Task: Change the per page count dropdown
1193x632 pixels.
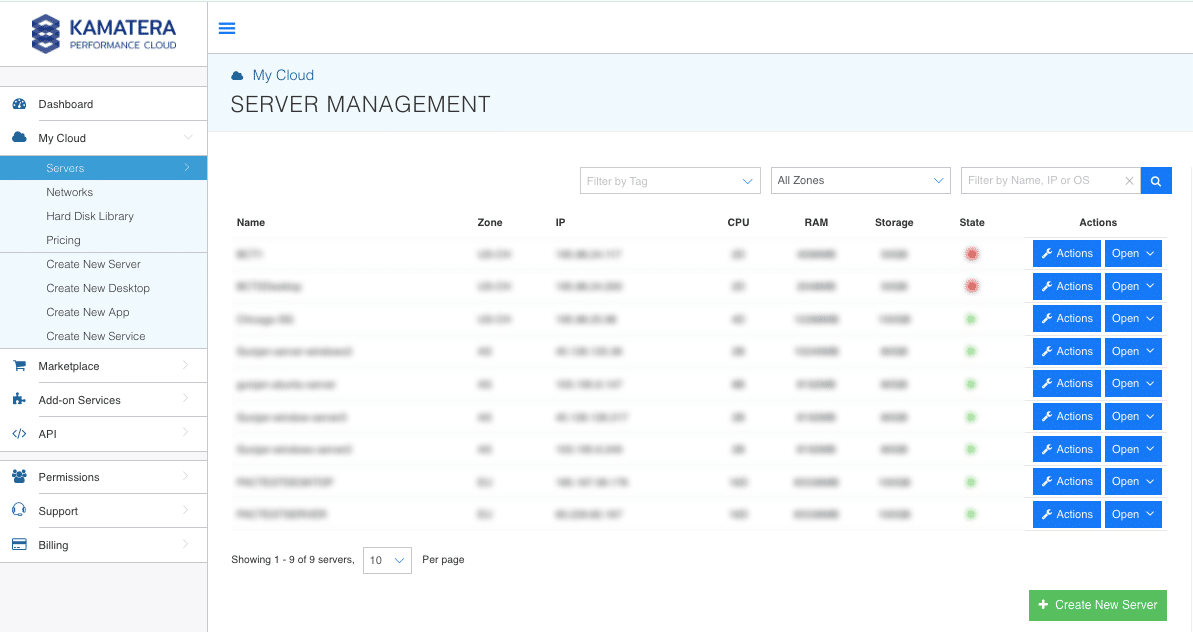Action: pos(387,561)
